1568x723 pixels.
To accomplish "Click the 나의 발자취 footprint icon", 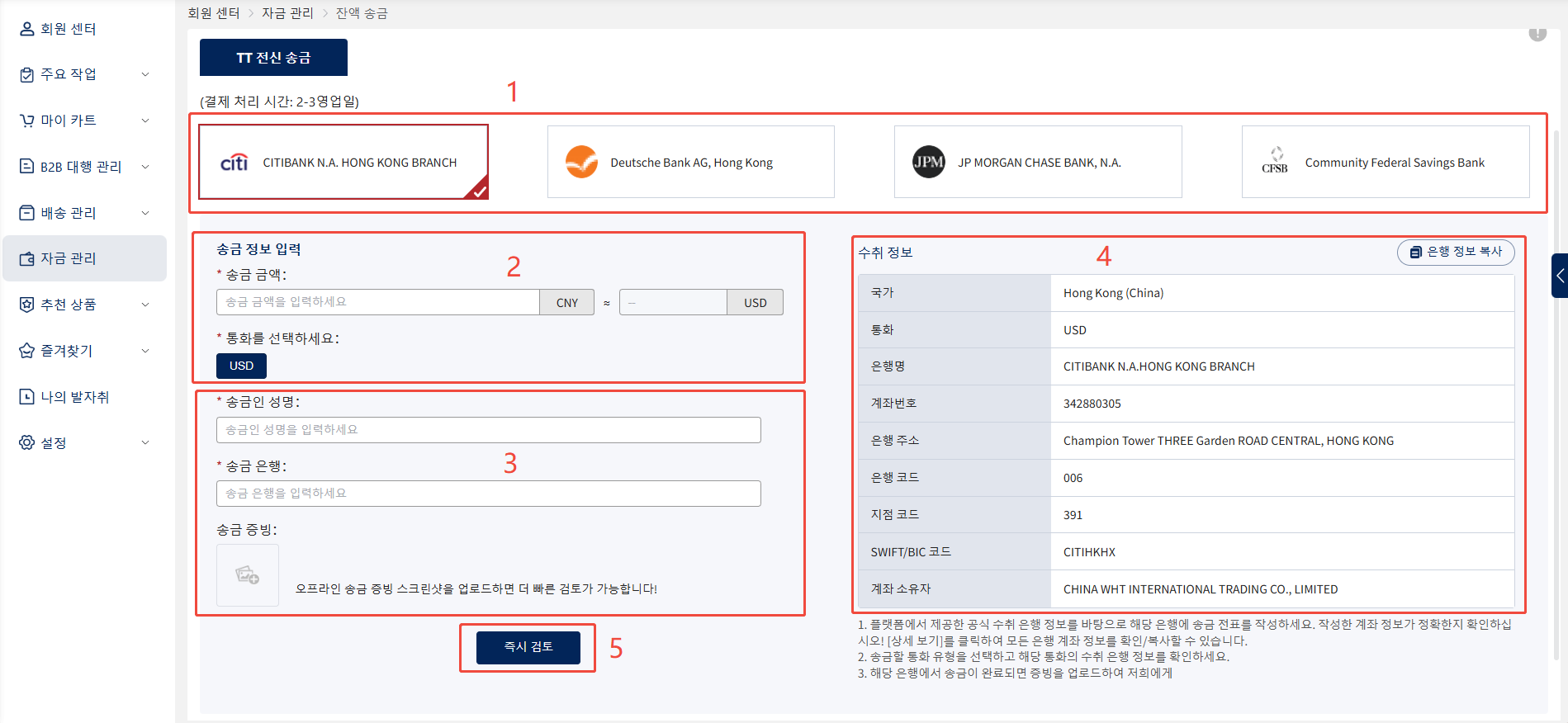I will click(26, 397).
